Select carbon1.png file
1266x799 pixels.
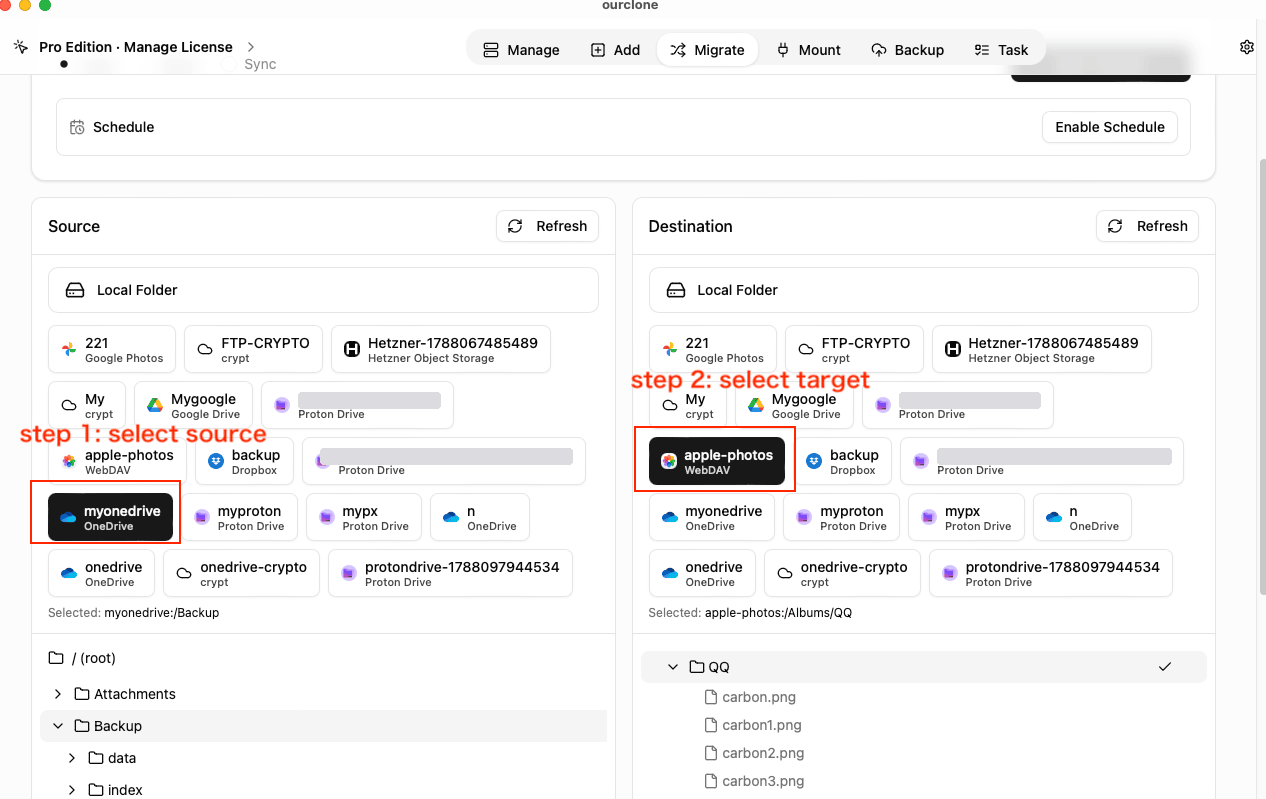[x=762, y=725]
